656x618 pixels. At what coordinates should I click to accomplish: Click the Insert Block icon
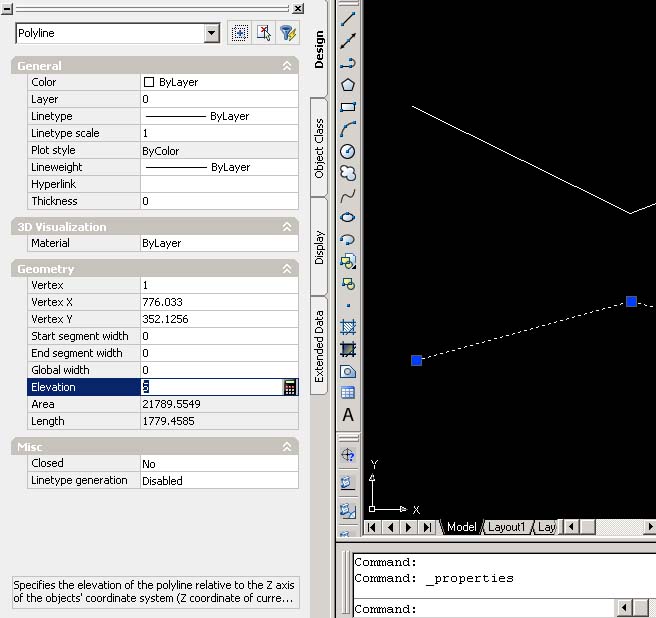348,262
